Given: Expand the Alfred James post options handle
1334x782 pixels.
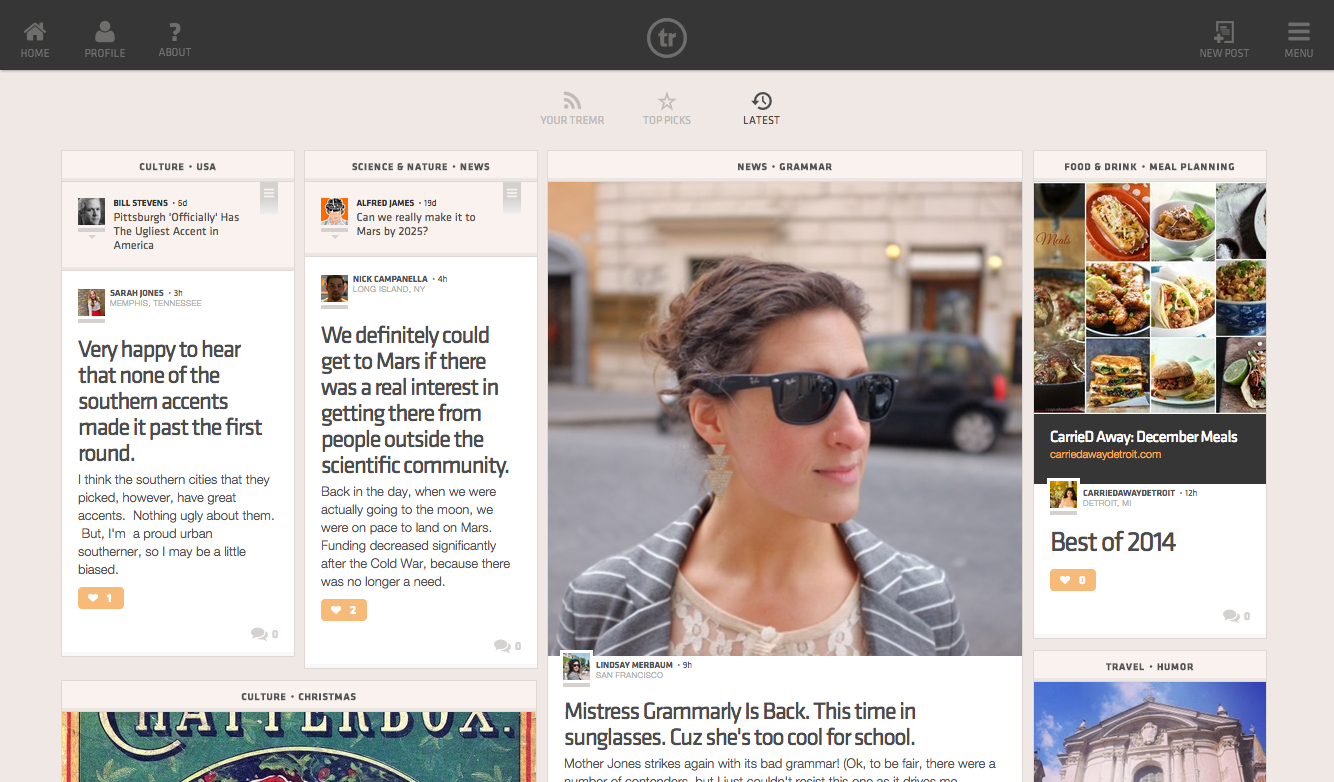Looking at the screenshot, I should tap(511, 196).
